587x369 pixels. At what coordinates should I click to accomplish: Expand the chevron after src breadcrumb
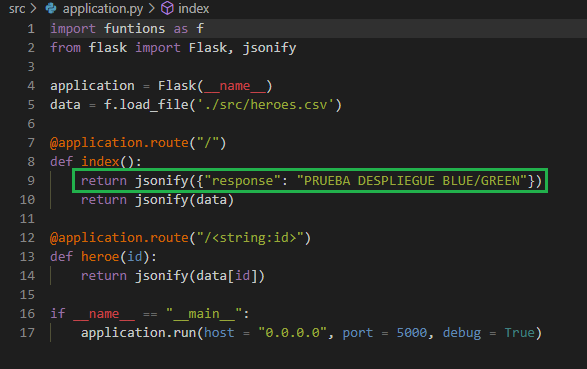click(x=34, y=8)
